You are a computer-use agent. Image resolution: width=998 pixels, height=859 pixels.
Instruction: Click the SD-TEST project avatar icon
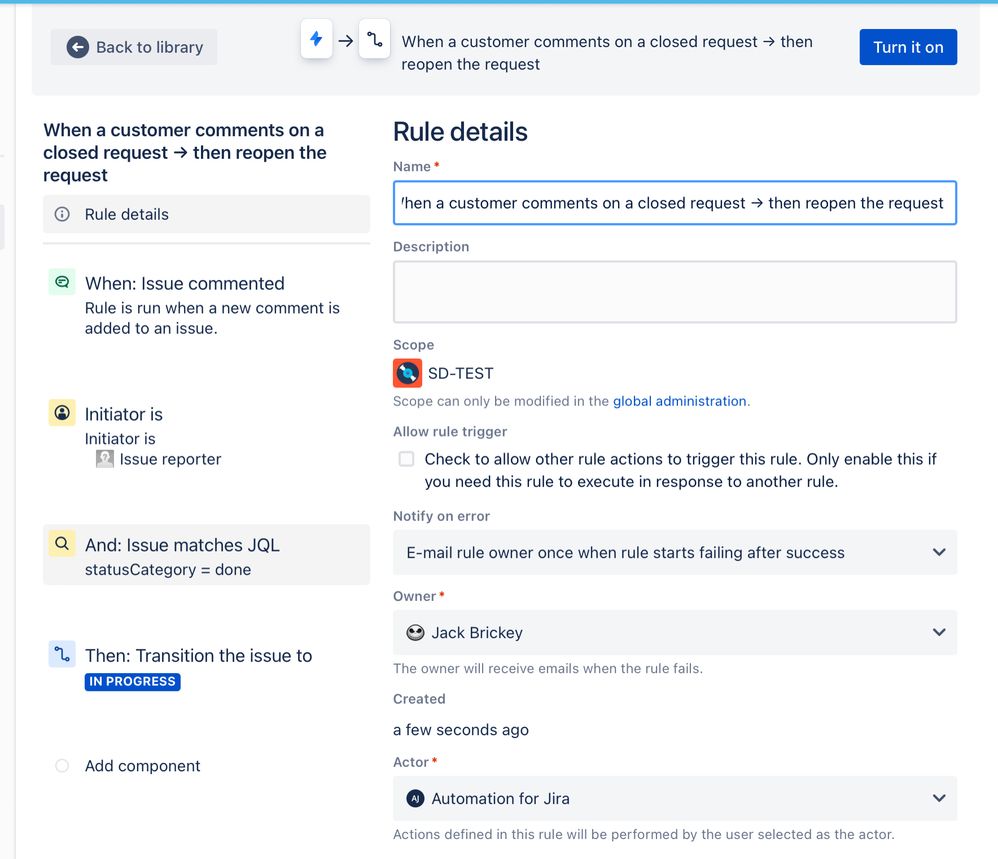407,373
